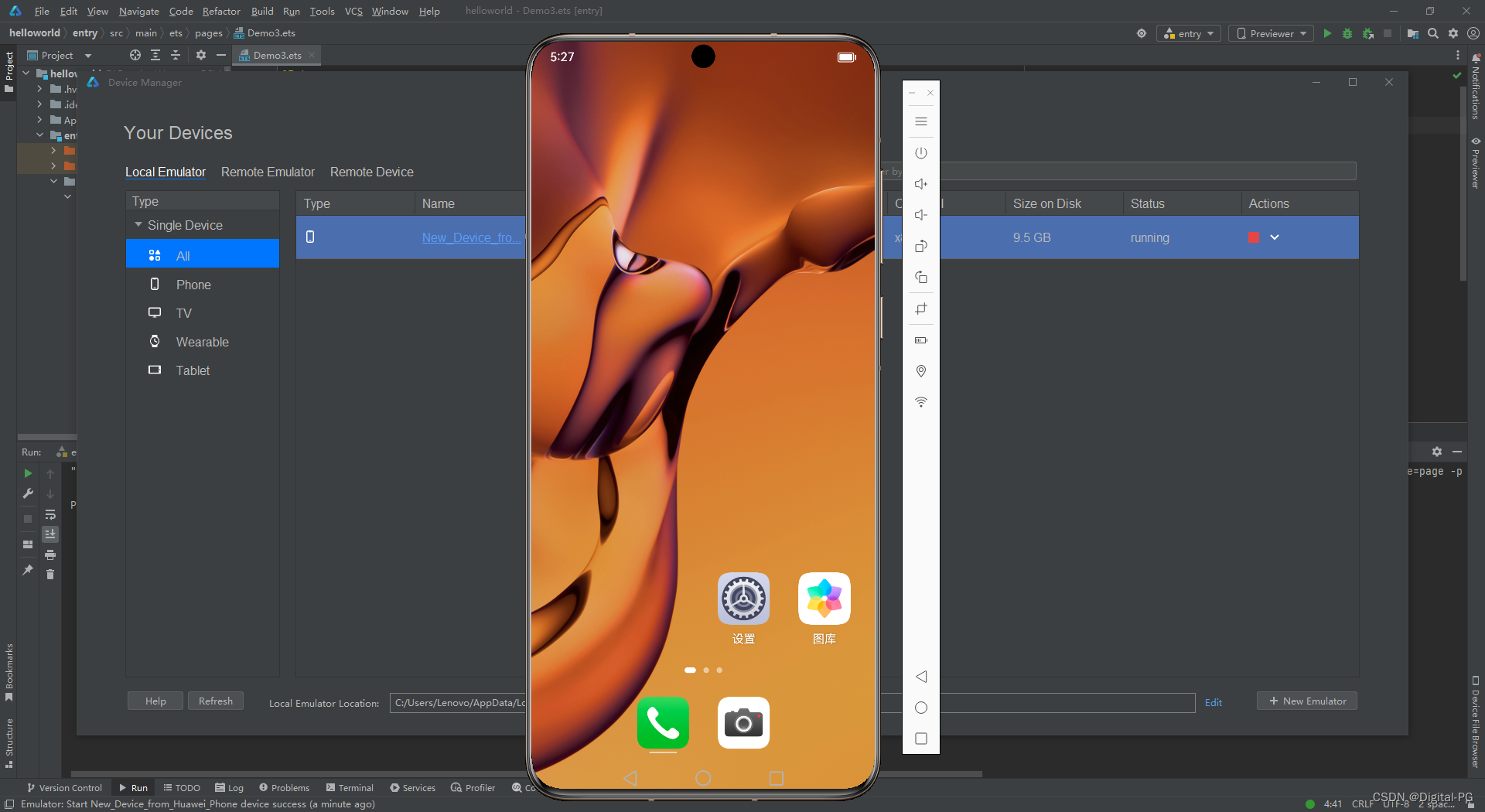The height and width of the screenshot is (812, 1485).
Task: Open the Refactor menu
Action: click(221, 11)
